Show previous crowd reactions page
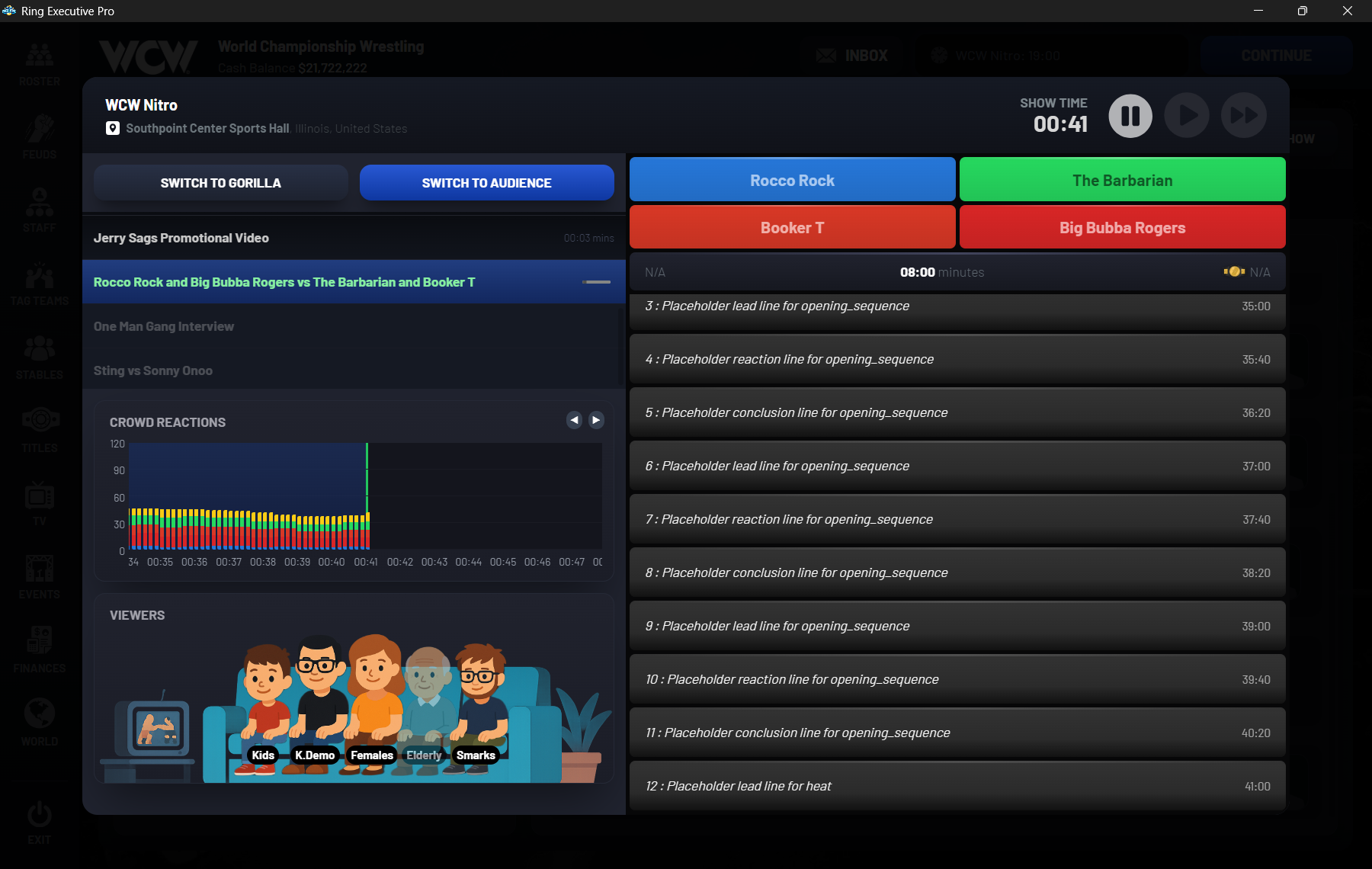1372x869 pixels. click(574, 420)
